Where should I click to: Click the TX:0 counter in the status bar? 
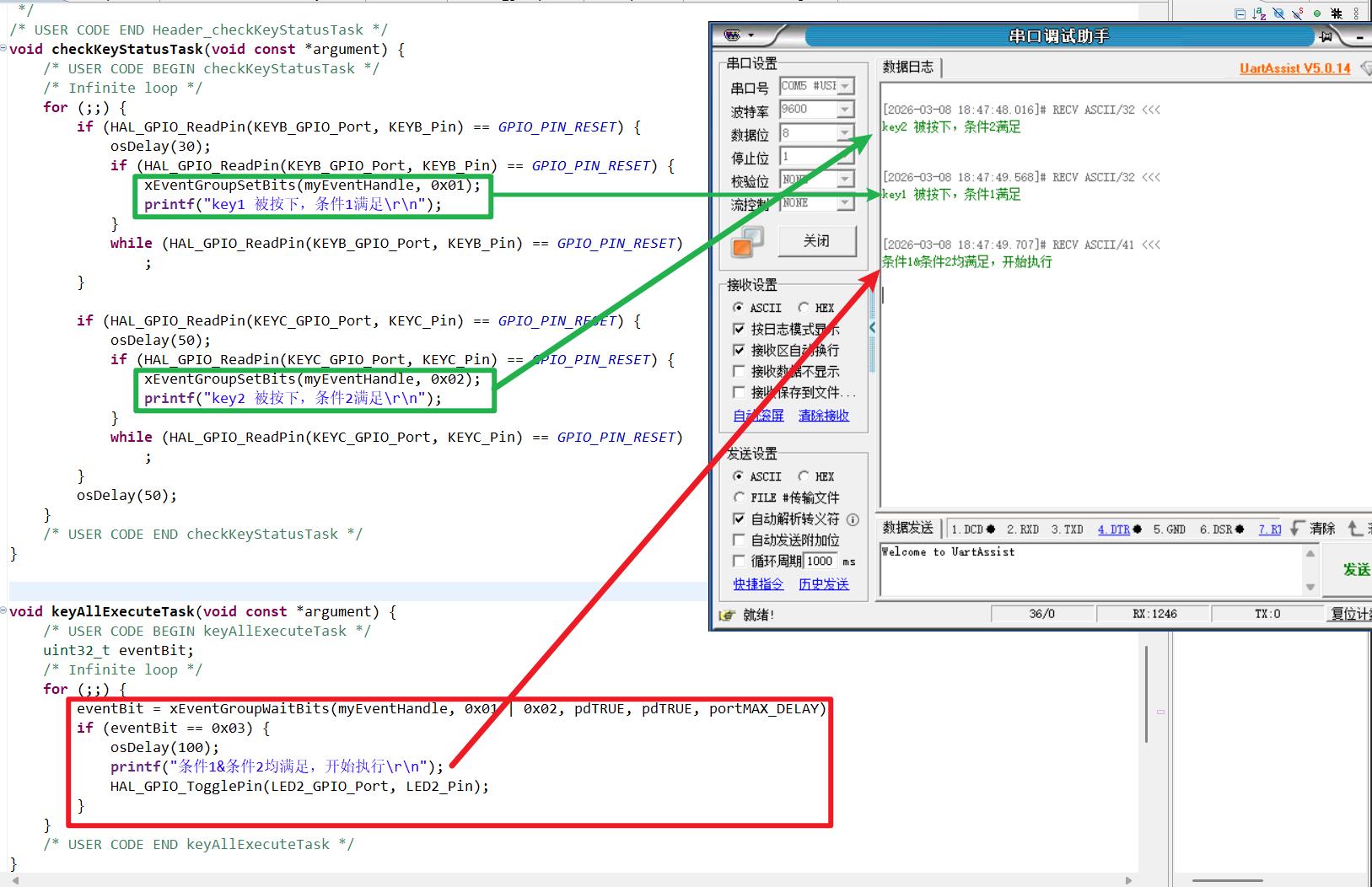click(1267, 614)
